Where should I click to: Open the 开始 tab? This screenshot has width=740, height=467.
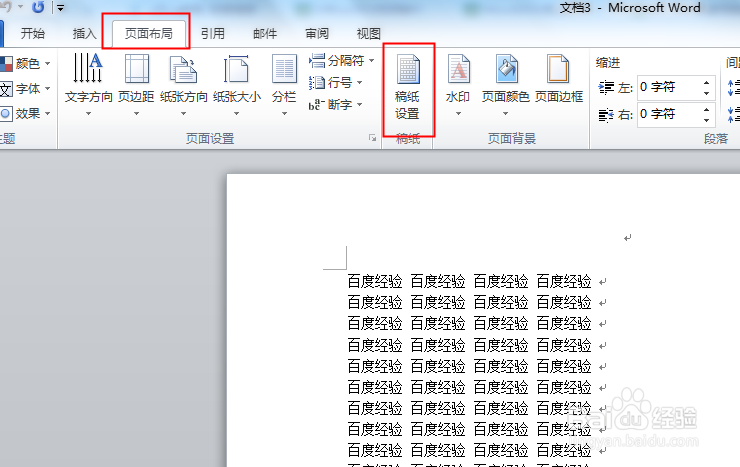coord(33,33)
